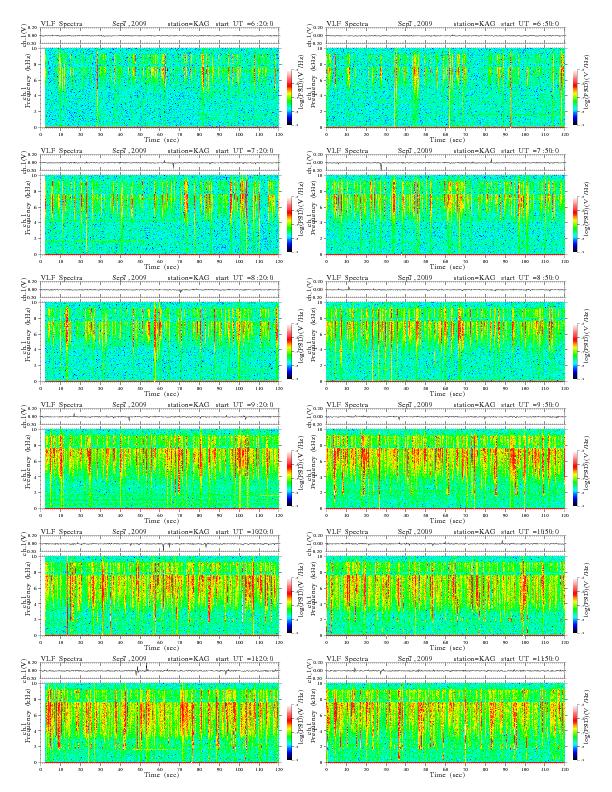
Task: Pick the spectrogram with start UT 9:50:0
Action: click(446, 469)
